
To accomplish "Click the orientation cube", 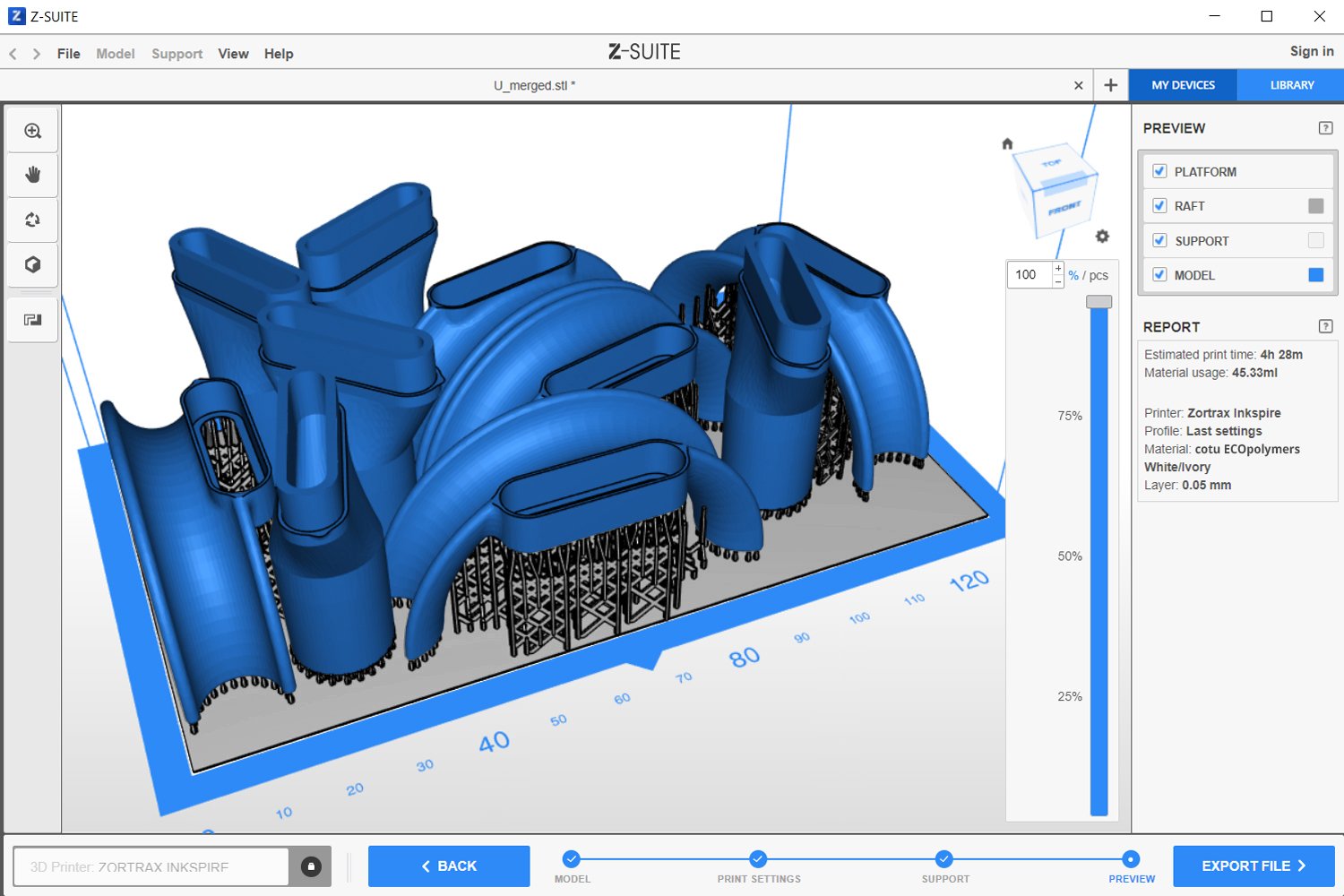I will (x=1055, y=190).
